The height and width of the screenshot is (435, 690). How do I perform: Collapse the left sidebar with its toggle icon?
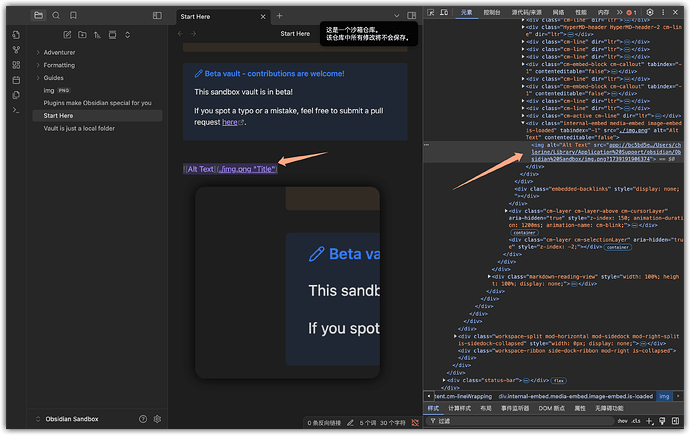coord(157,15)
